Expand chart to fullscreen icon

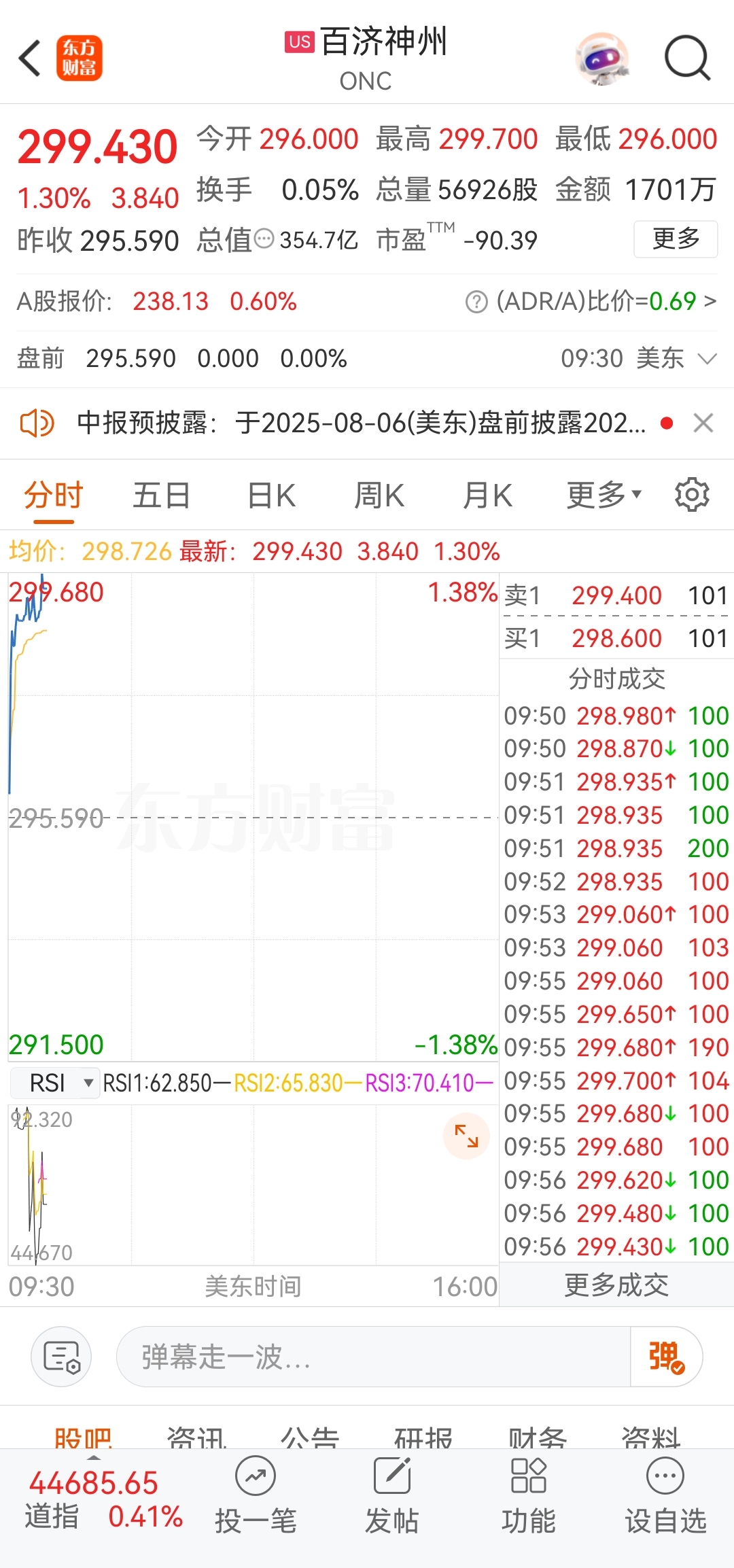[x=466, y=1136]
